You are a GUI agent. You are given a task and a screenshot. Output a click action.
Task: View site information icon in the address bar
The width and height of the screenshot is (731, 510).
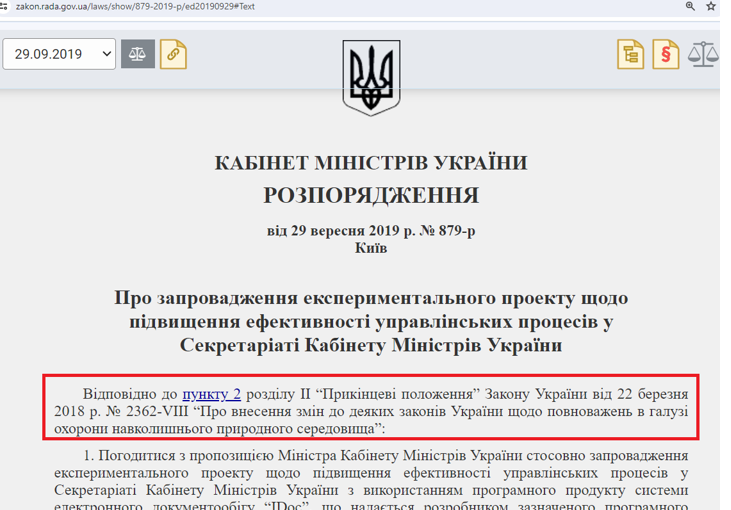click(6, 6)
